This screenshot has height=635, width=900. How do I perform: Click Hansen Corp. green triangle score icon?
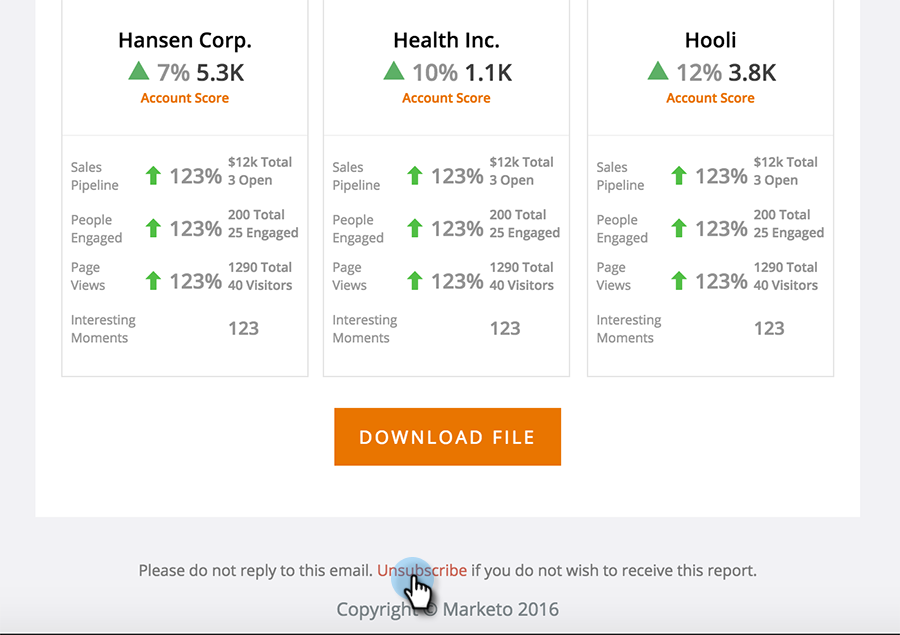[x=139, y=71]
